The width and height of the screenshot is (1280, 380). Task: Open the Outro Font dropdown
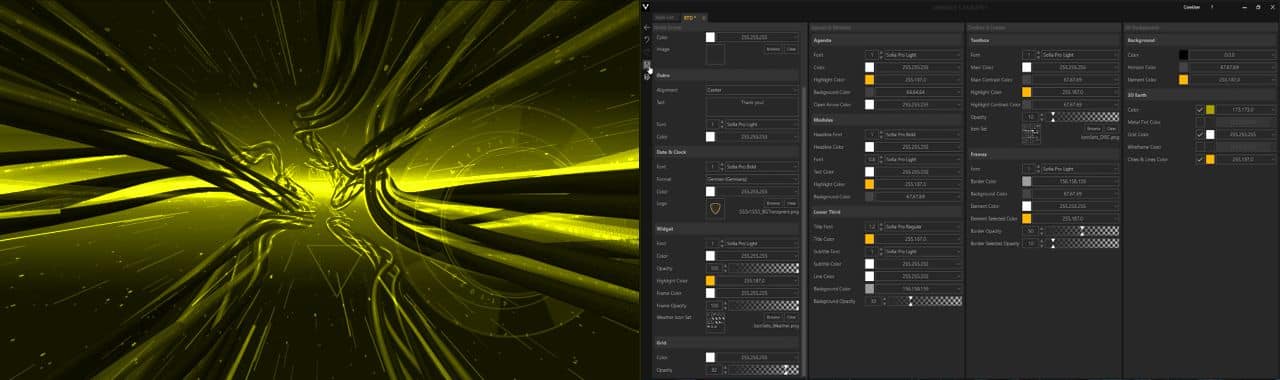coord(761,124)
